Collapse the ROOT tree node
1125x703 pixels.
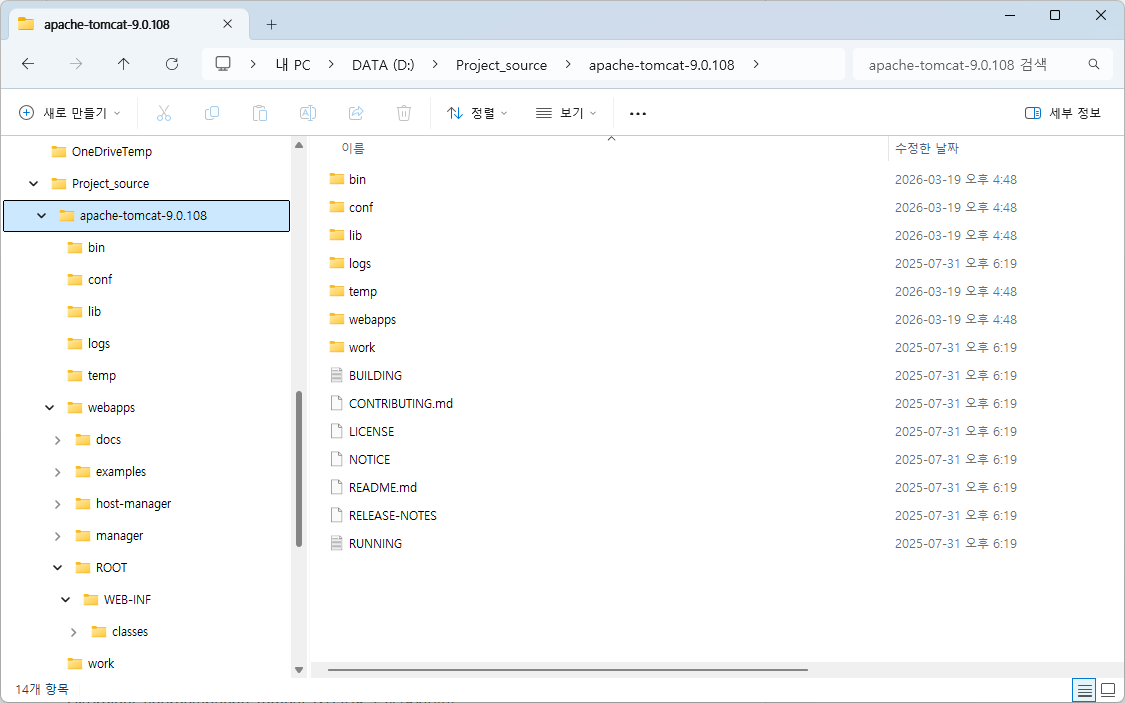[57, 567]
